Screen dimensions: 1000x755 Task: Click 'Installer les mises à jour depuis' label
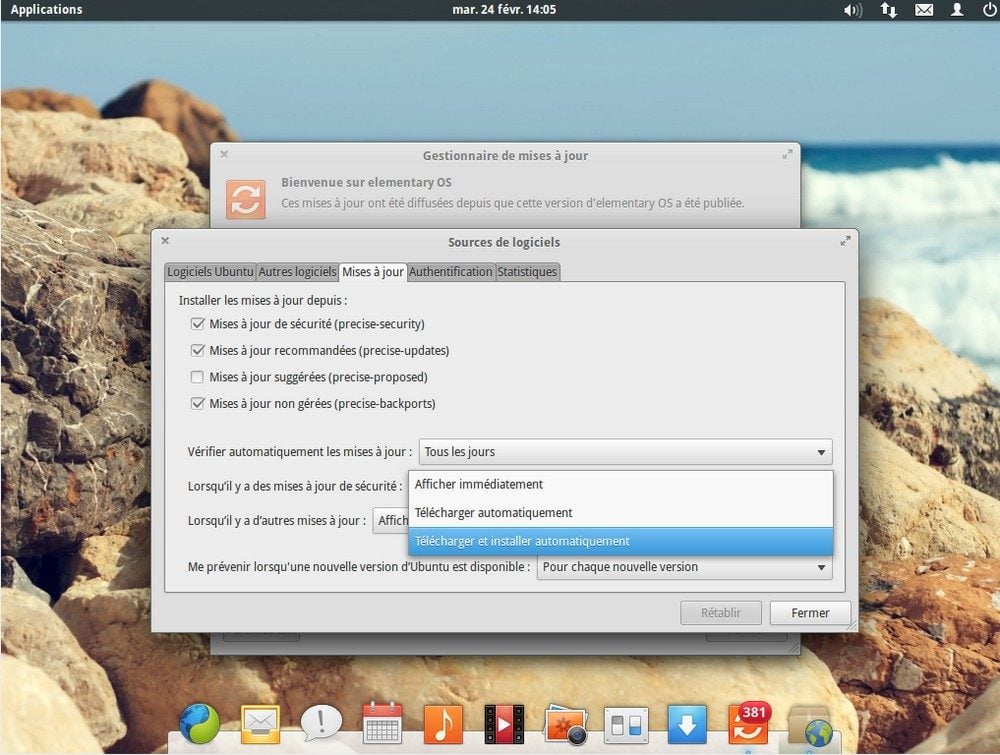pyautogui.click(x=263, y=300)
